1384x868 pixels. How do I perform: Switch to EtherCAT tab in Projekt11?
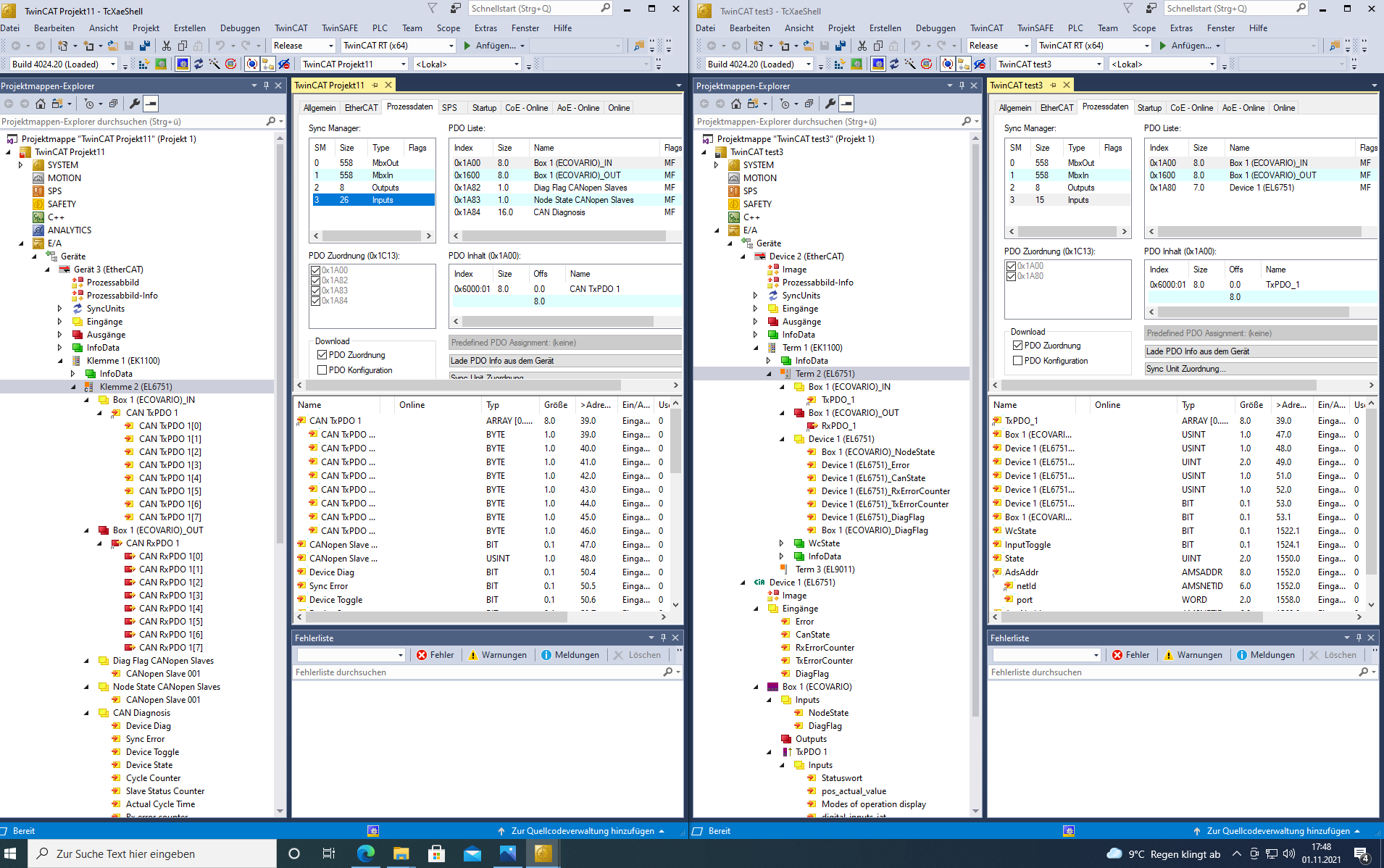(361, 108)
